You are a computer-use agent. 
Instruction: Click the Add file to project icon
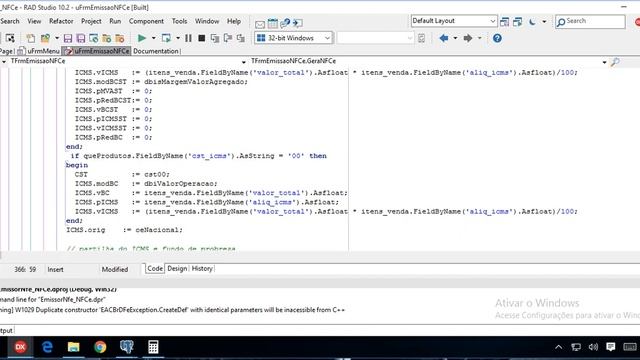(107, 38)
